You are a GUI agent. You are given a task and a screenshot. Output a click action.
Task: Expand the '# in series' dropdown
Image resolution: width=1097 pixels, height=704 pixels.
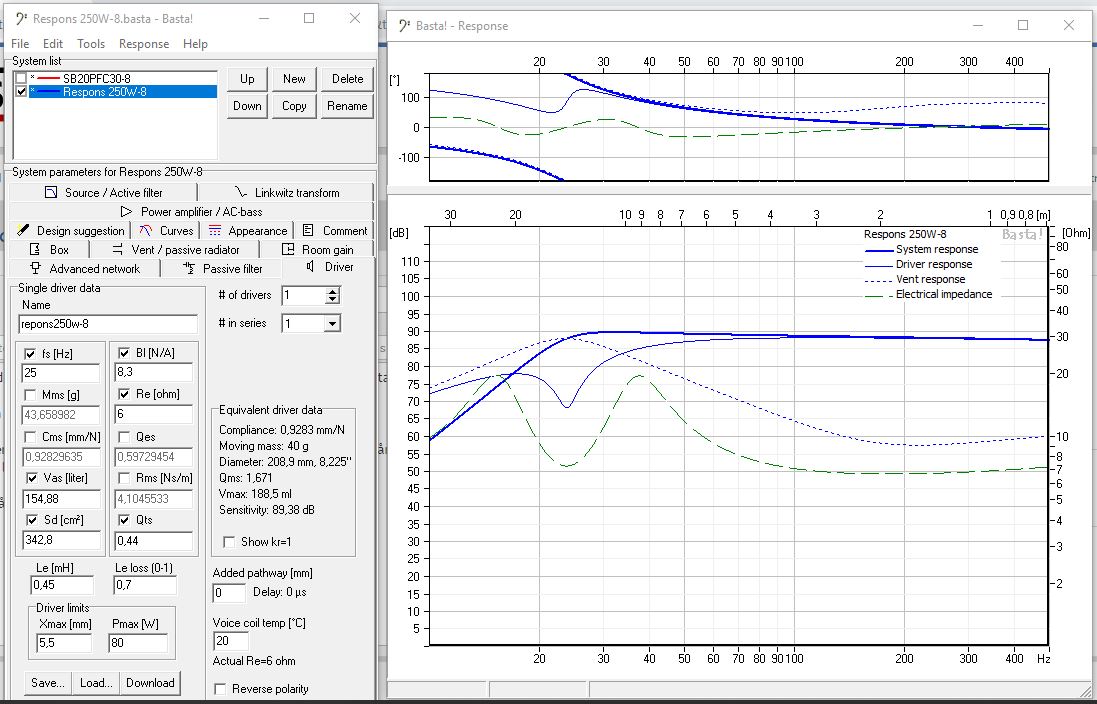332,324
